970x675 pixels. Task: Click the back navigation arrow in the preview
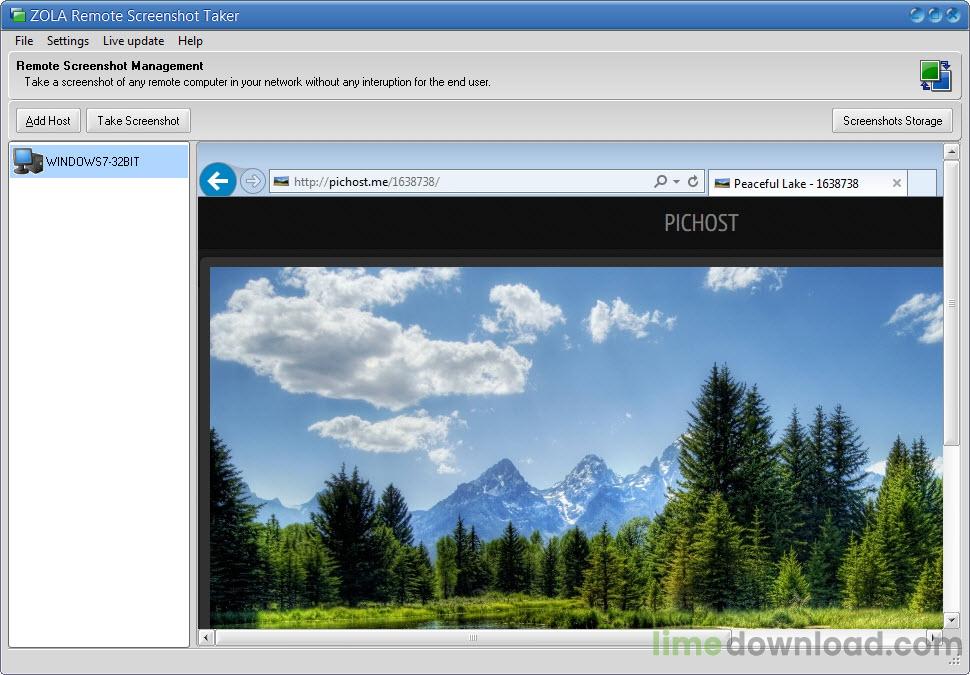point(217,181)
